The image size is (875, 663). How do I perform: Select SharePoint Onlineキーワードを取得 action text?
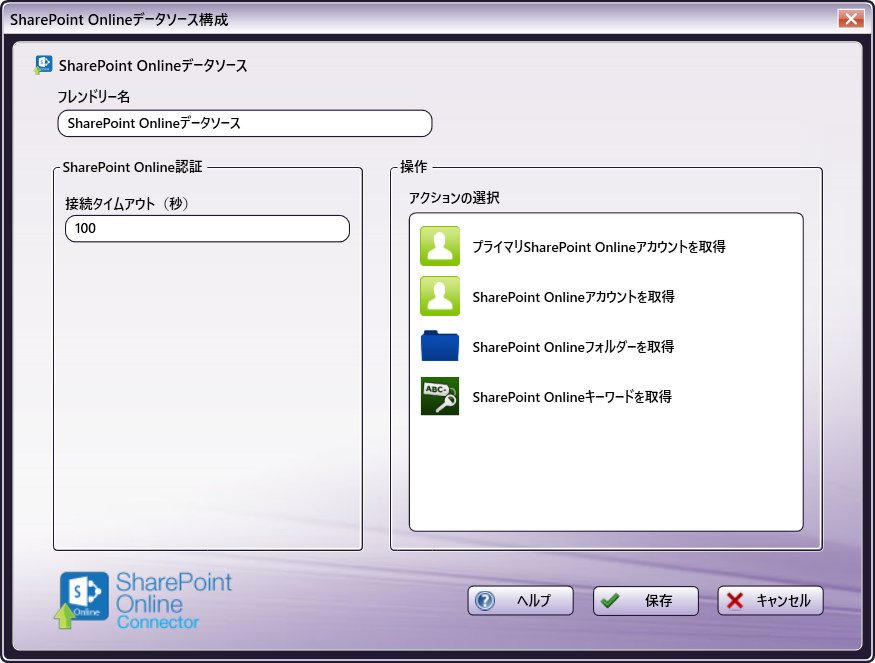(x=572, y=397)
